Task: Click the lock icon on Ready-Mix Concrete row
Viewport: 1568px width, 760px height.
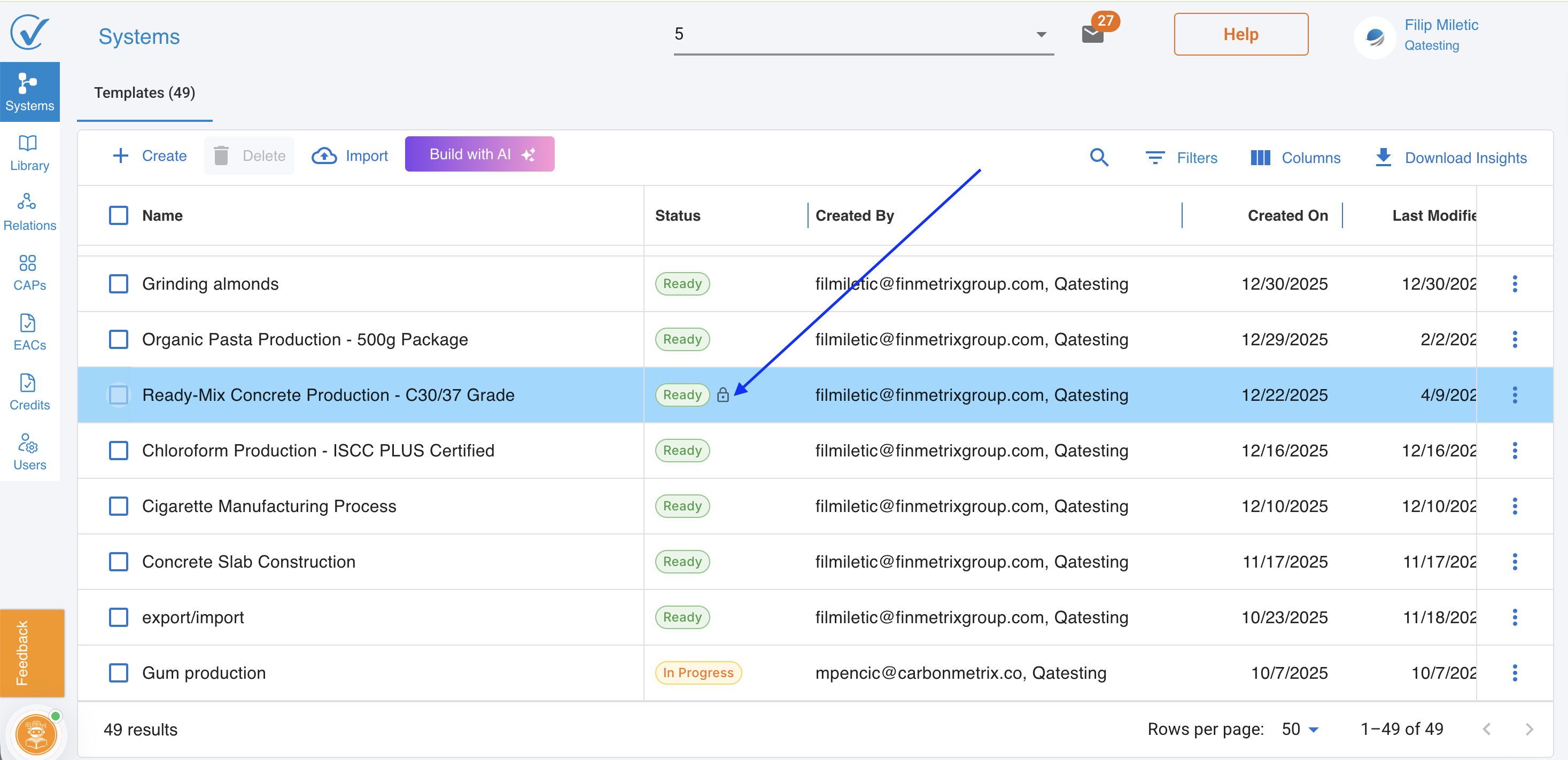Action: (723, 395)
